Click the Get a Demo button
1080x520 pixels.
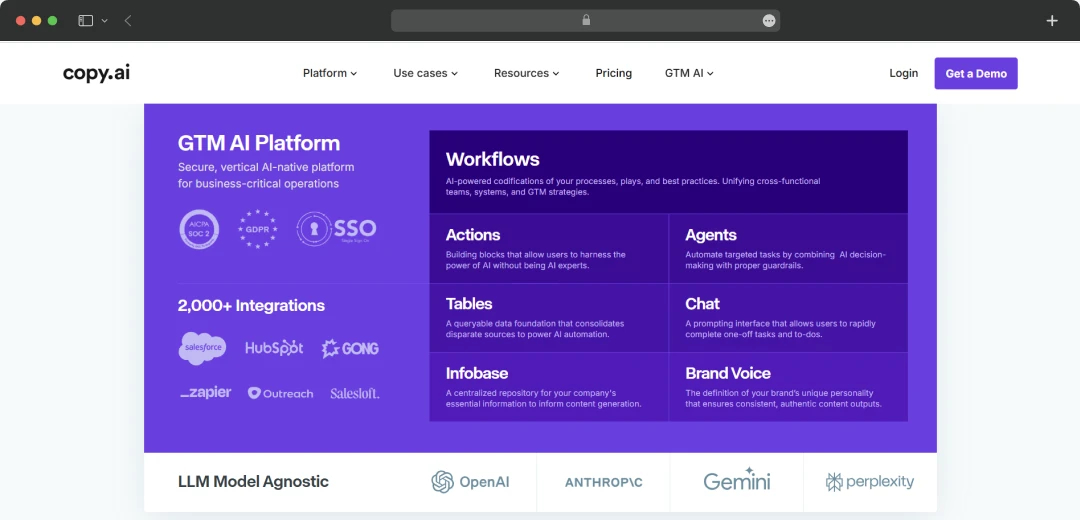(976, 73)
